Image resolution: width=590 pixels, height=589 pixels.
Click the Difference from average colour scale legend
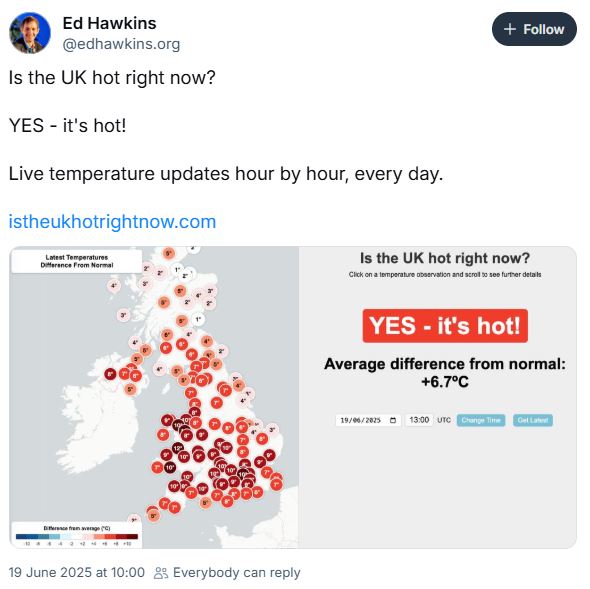[77, 535]
